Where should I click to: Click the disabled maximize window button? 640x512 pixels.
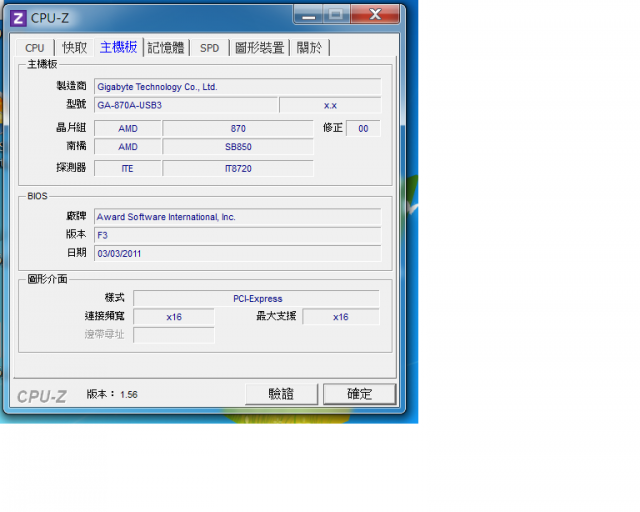point(336,16)
